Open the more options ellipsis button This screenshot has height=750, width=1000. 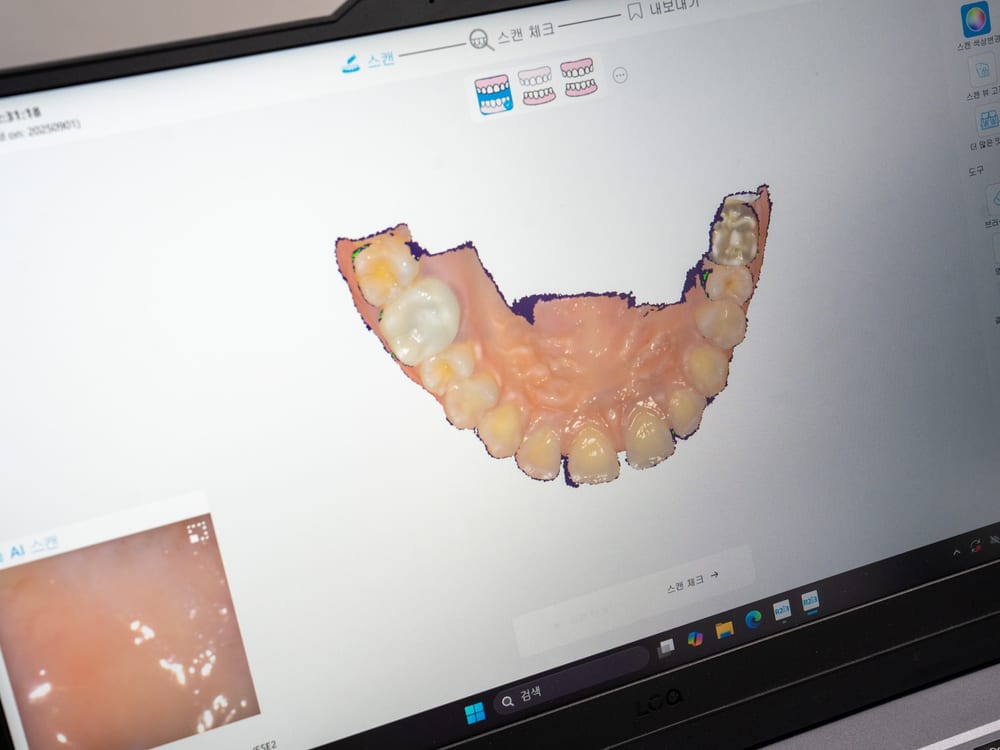tap(620, 75)
